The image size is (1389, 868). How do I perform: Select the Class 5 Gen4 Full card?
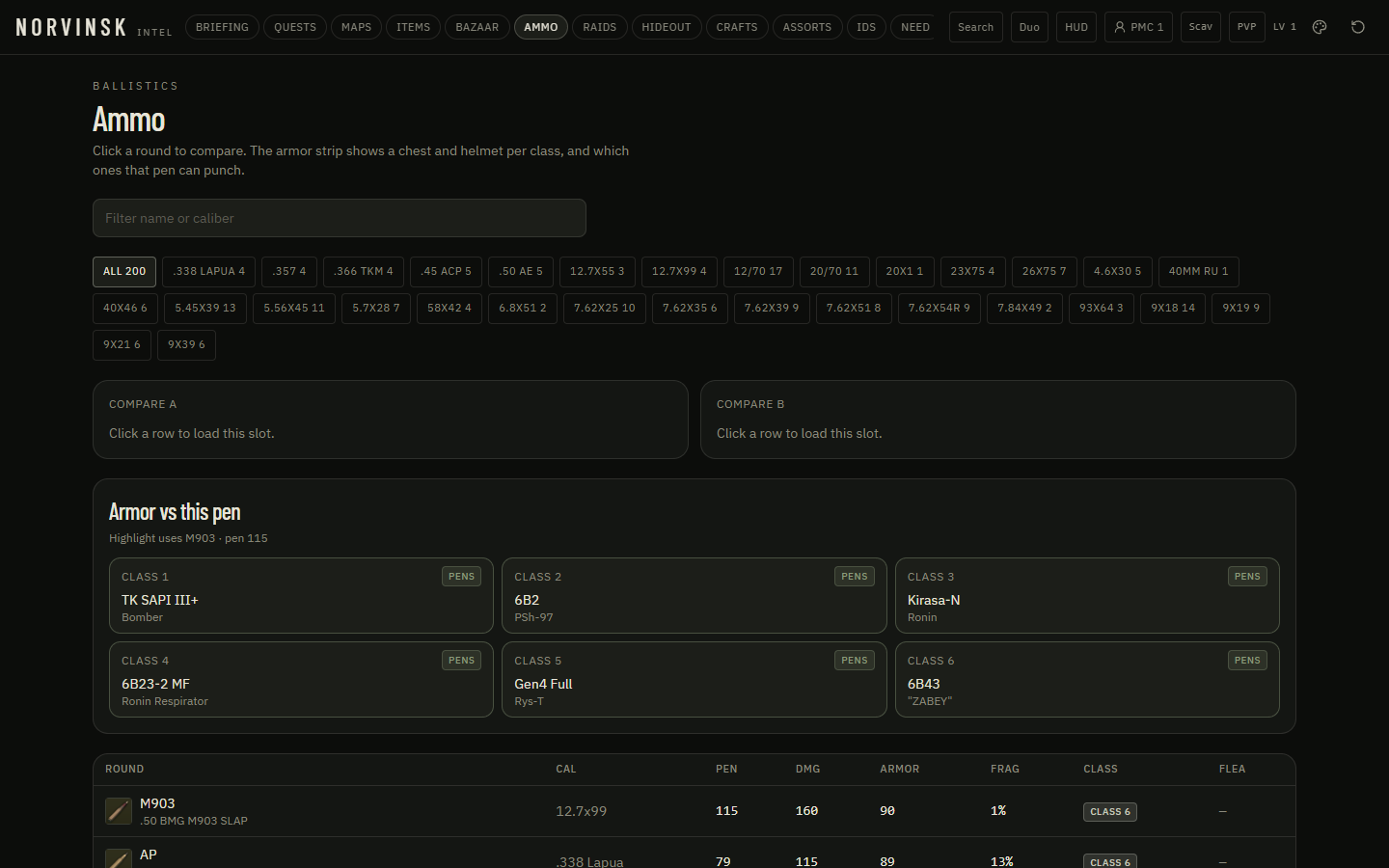click(x=694, y=680)
